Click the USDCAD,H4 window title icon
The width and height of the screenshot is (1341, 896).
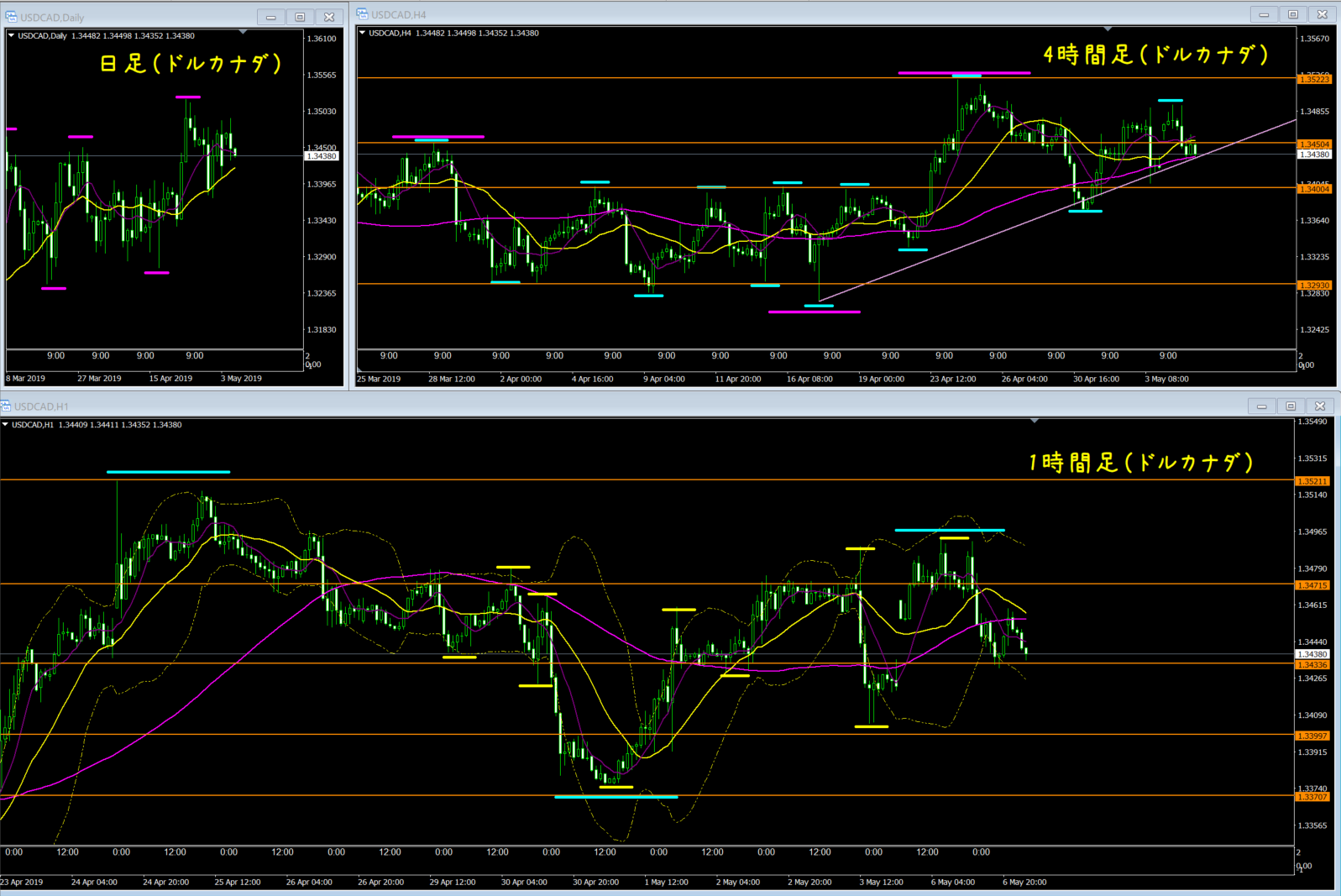(x=363, y=14)
